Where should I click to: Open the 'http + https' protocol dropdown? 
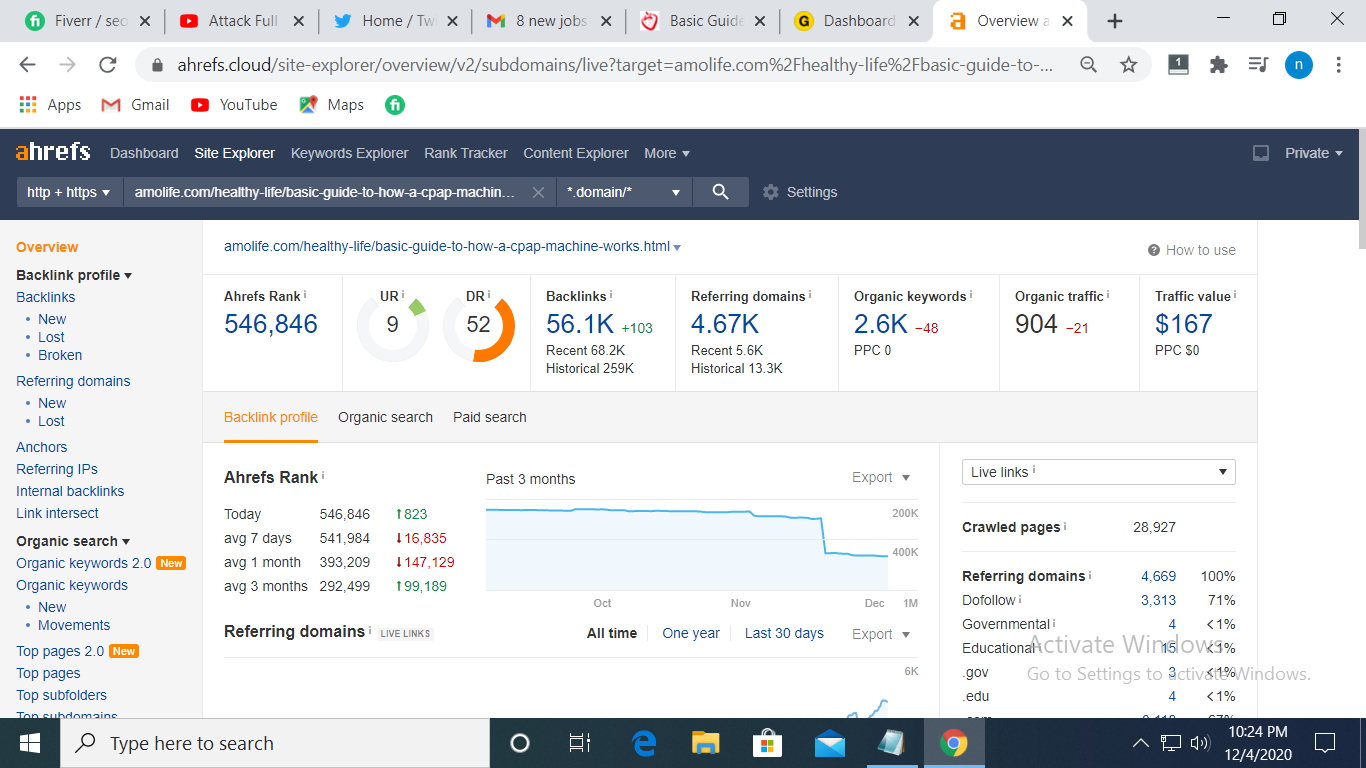[x=68, y=191]
